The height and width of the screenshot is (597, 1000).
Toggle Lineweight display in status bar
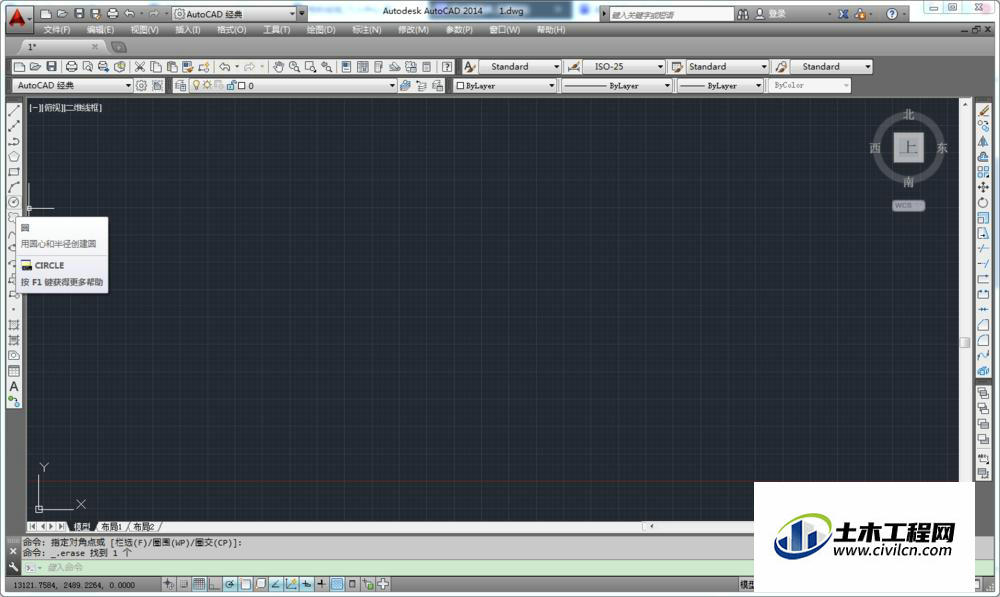(x=322, y=584)
